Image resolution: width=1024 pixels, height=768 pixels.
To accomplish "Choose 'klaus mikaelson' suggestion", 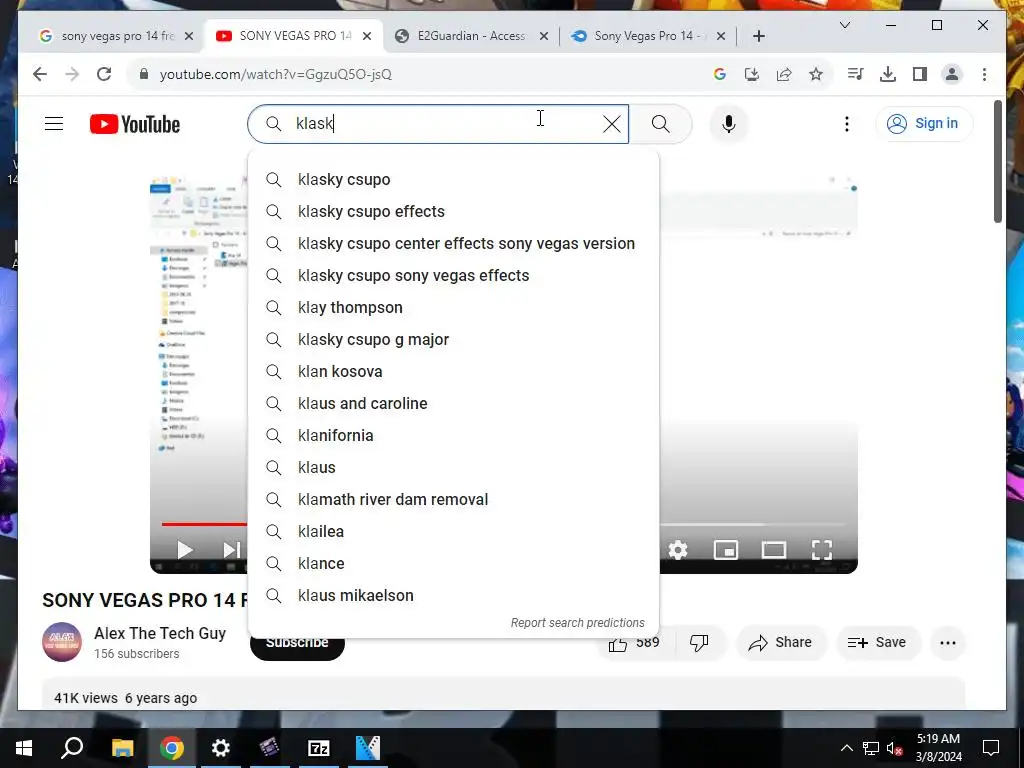I will (x=453, y=596).
